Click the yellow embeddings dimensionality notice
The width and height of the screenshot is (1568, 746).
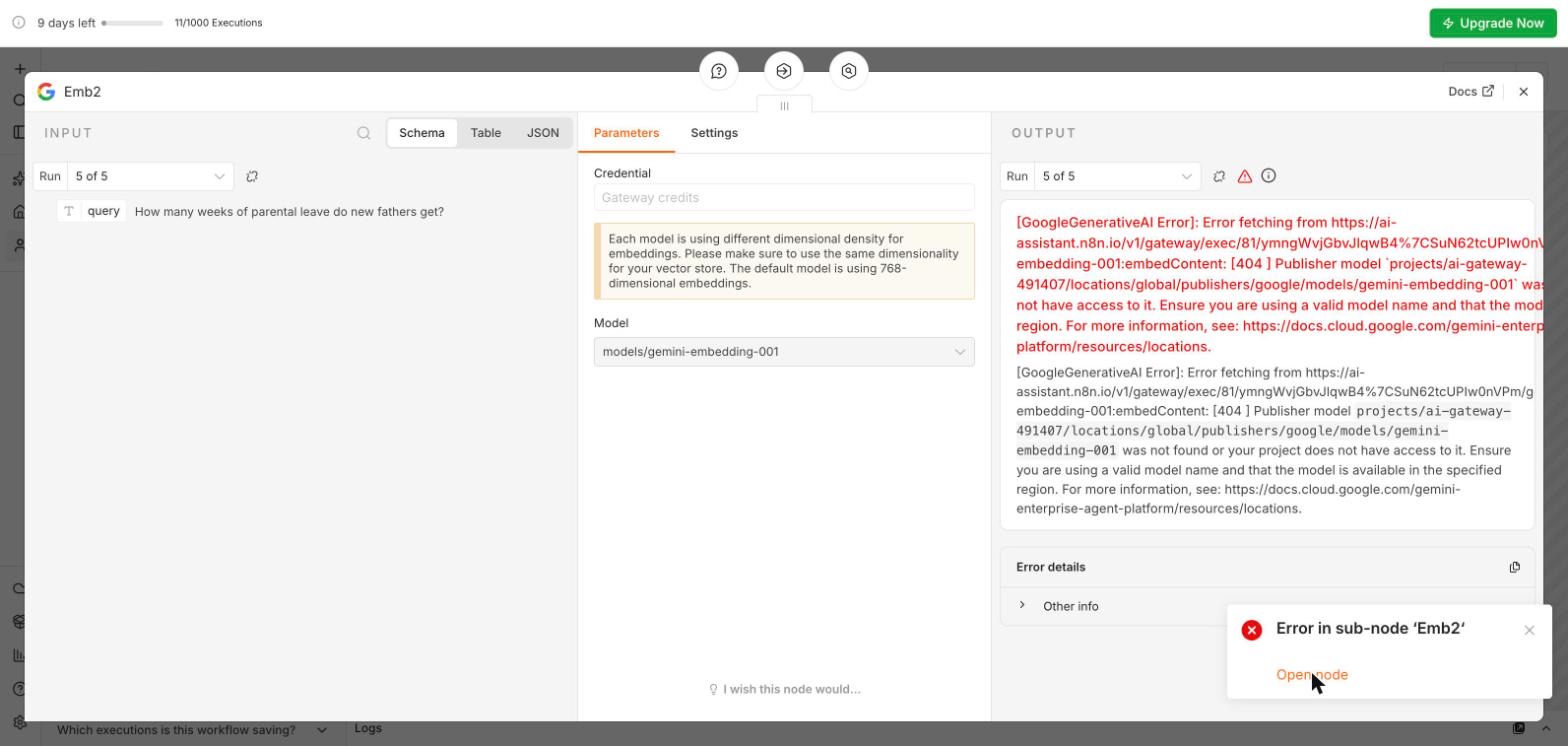(784, 261)
